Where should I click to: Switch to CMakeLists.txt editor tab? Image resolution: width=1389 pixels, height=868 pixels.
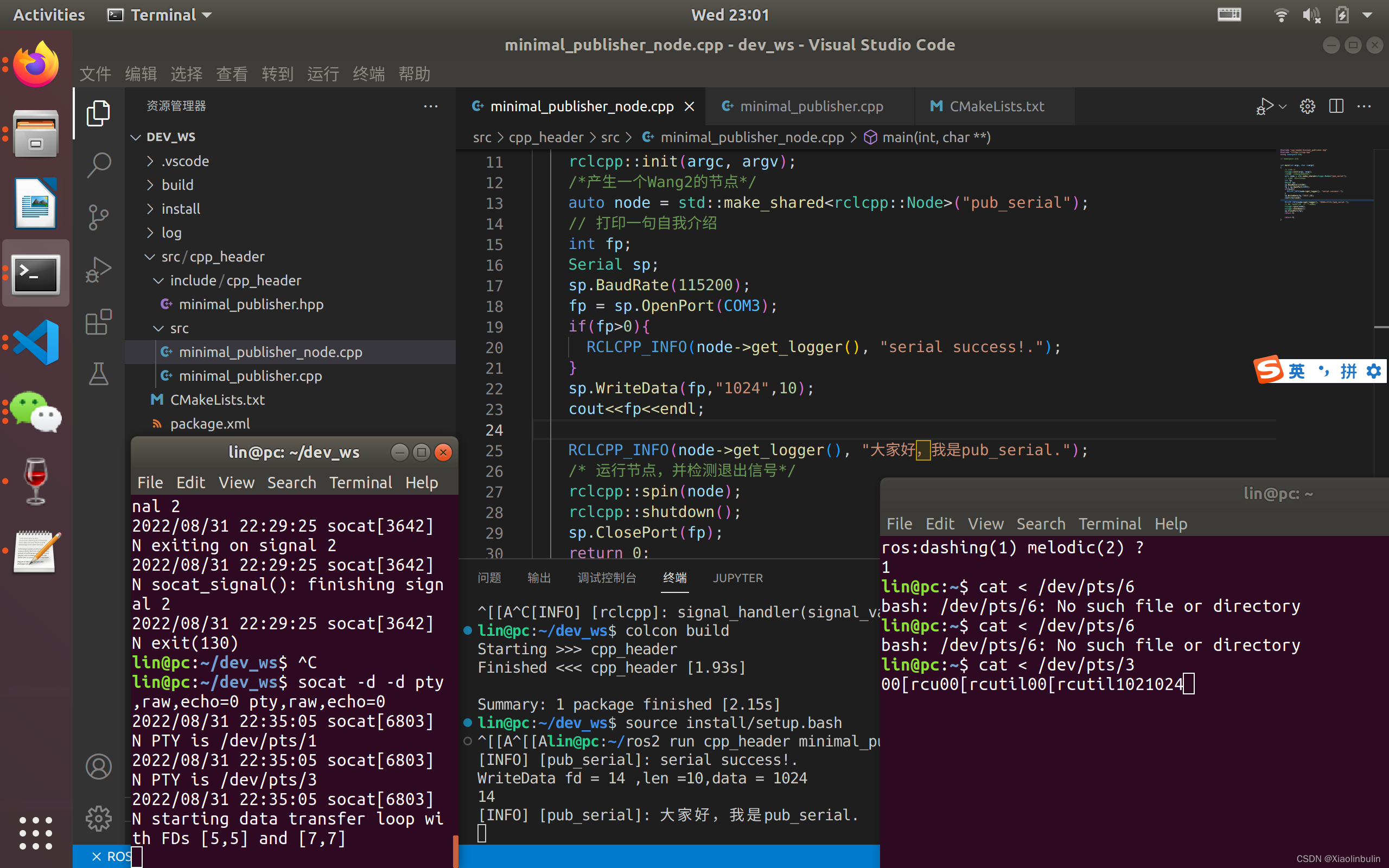tap(996, 106)
